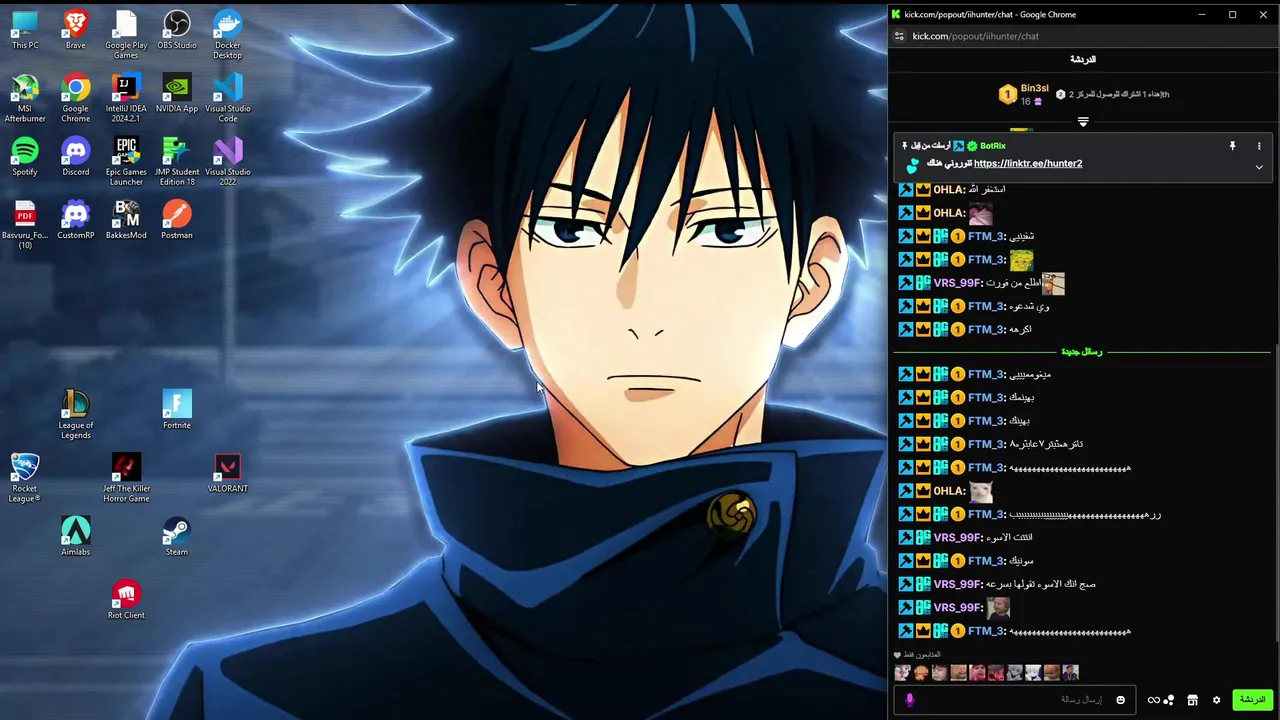Image resolution: width=1280 pixels, height=720 pixels.
Task: Launch the Google Chrome desktop shortcut
Action: click(75, 98)
